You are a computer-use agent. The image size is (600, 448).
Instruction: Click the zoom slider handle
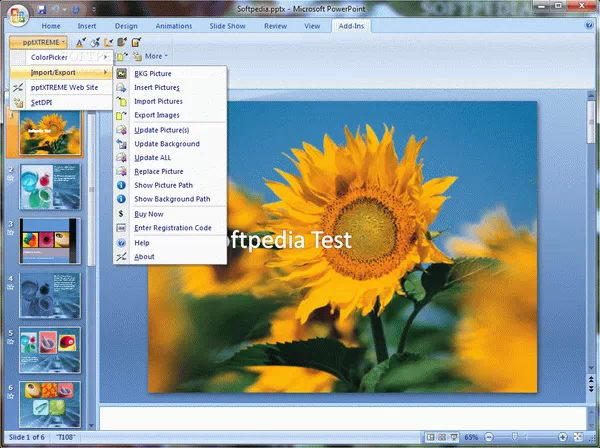coord(515,437)
